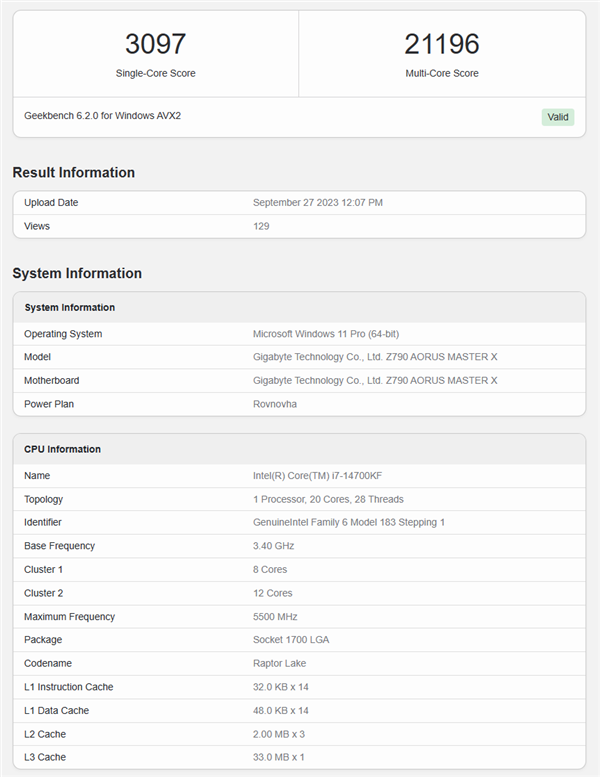
Task: Click the 3097 single-core score value
Action: click(x=155, y=44)
